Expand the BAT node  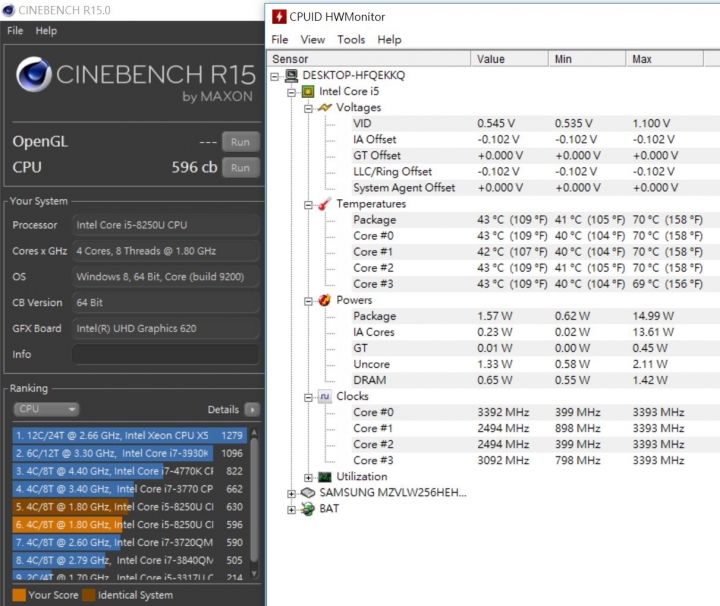[x=291, y=510]
